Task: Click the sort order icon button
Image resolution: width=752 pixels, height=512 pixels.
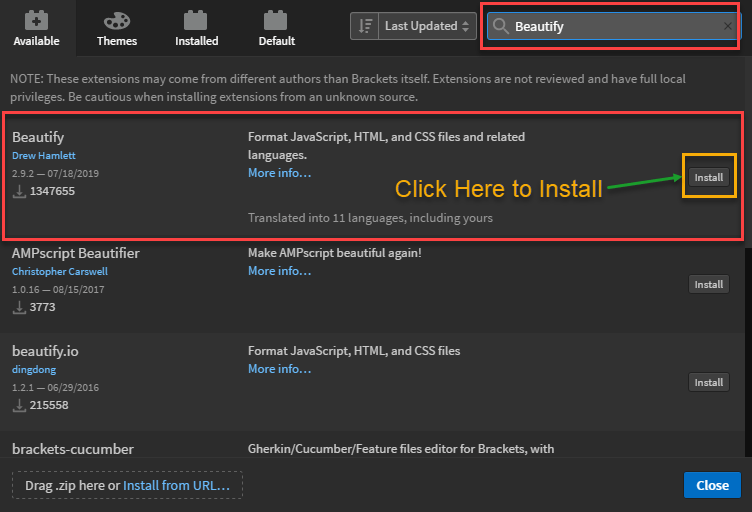Action: [365, 26]
